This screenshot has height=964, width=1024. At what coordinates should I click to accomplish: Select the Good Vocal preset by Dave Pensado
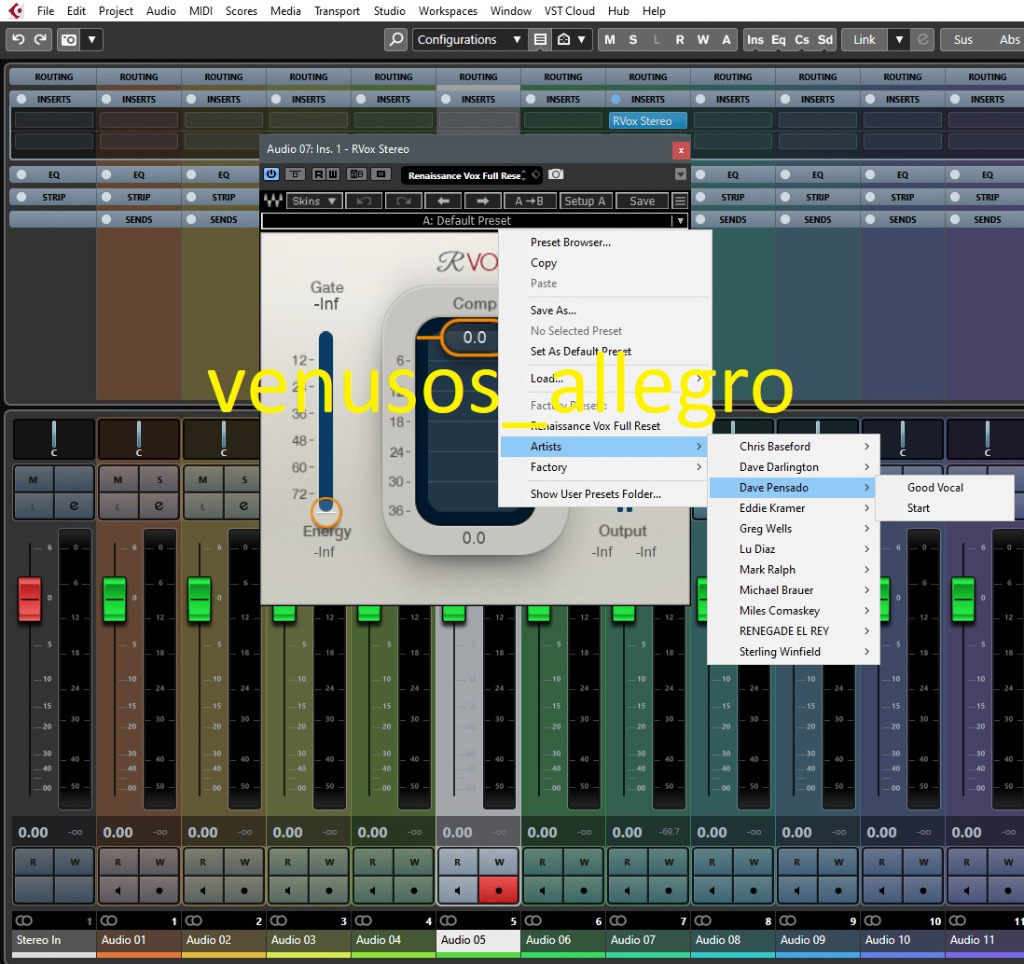click(932, 487)
